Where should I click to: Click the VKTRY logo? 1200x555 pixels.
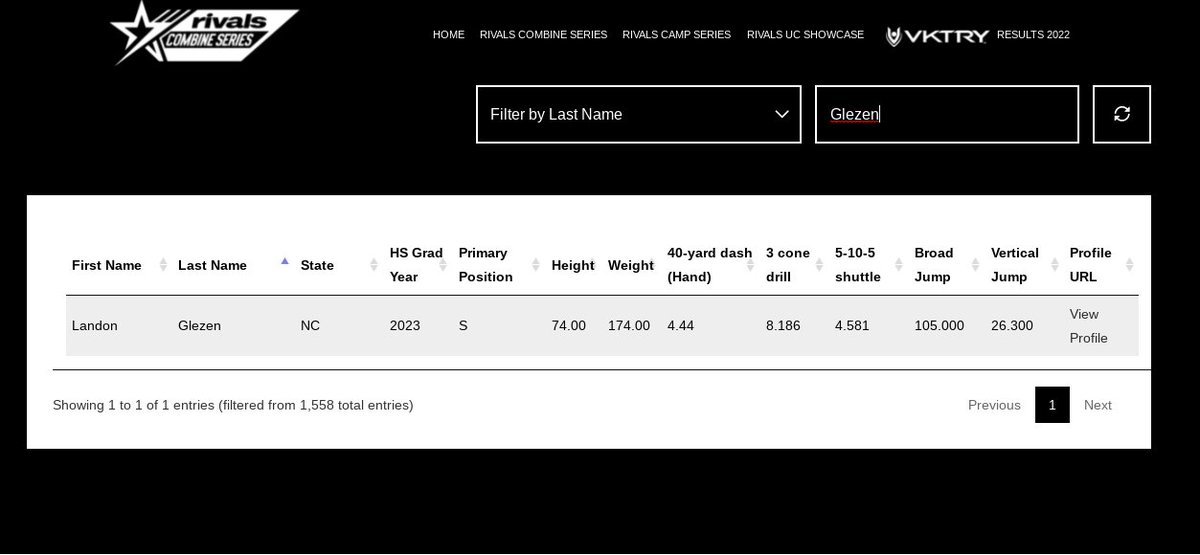click(937, 36)
